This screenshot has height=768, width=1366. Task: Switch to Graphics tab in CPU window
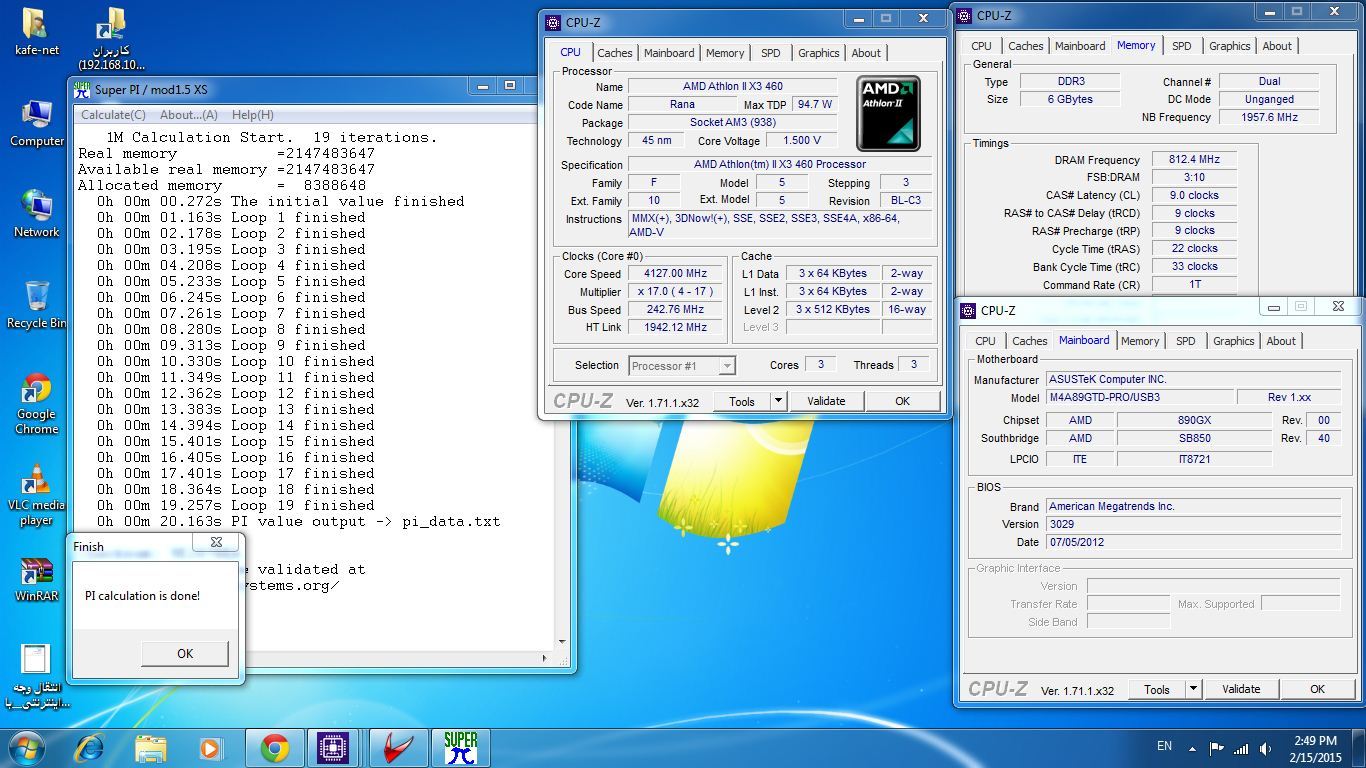[x=819, y=53]
